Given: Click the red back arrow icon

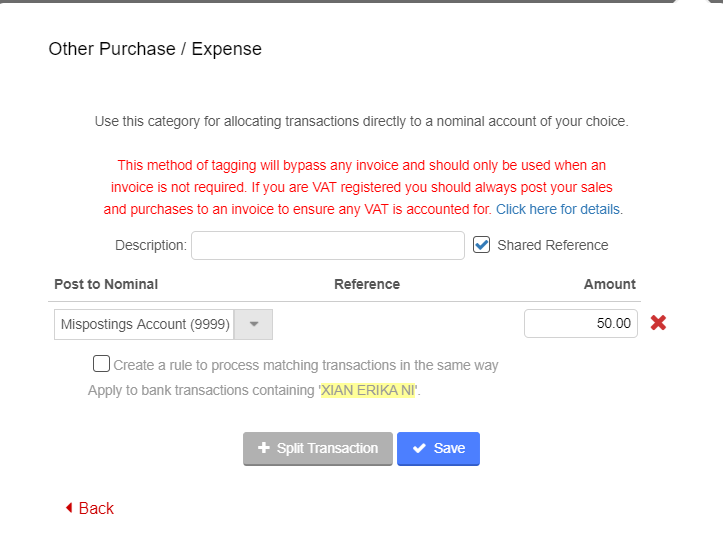Looking at the screenshot, I should [x=69, y=508].
